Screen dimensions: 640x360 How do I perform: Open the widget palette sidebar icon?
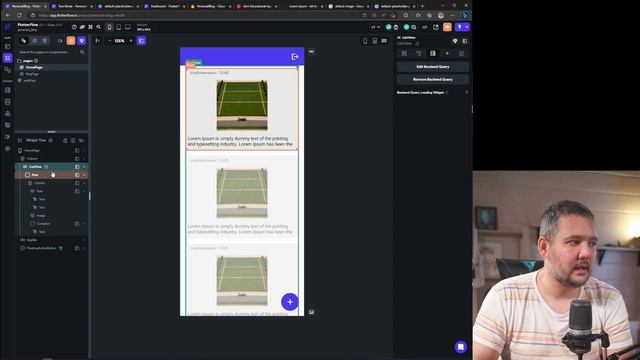pos(7,47)
